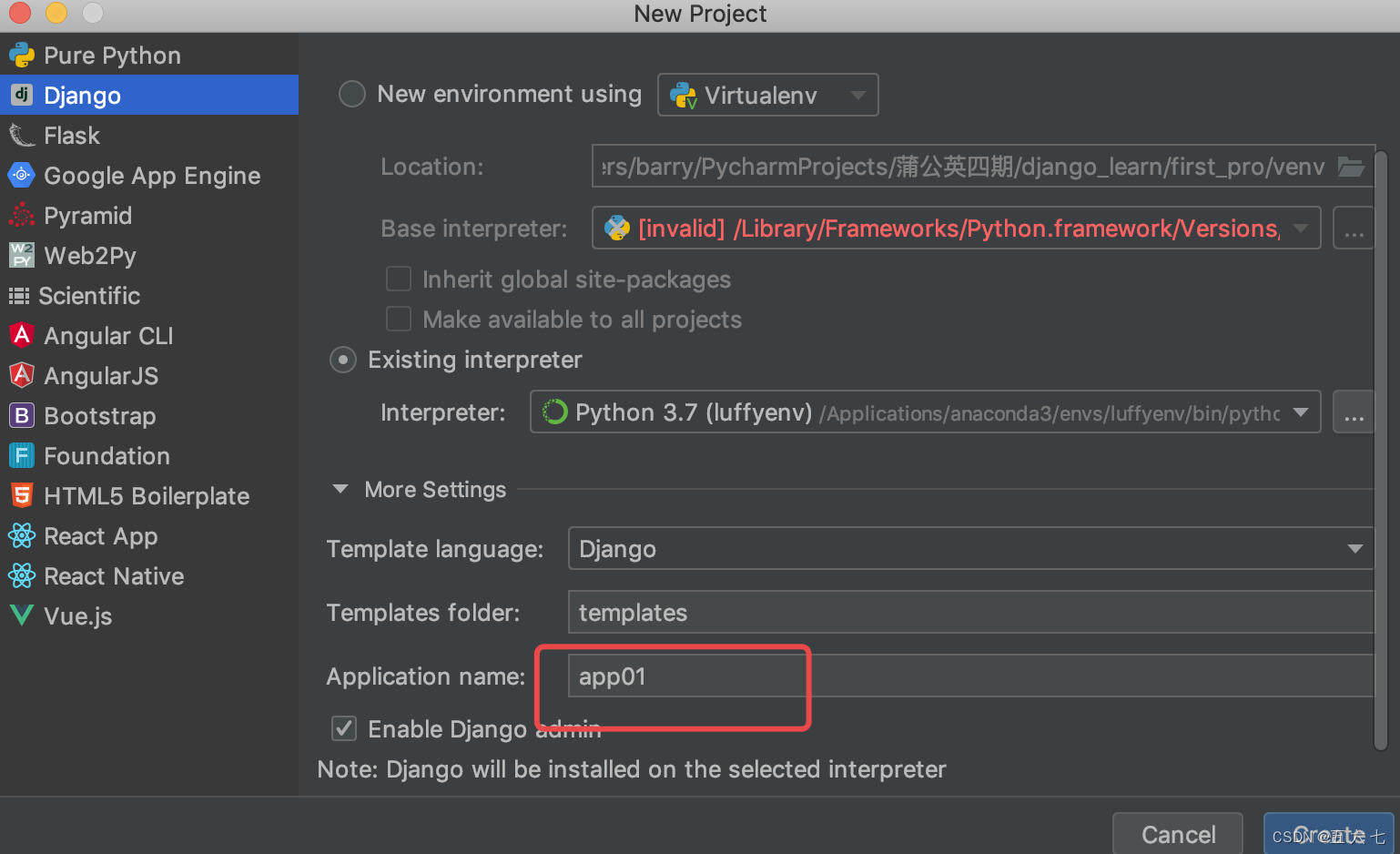
Task: Click the vertical scrollbar of settings panel
Action: (1381, 451)
